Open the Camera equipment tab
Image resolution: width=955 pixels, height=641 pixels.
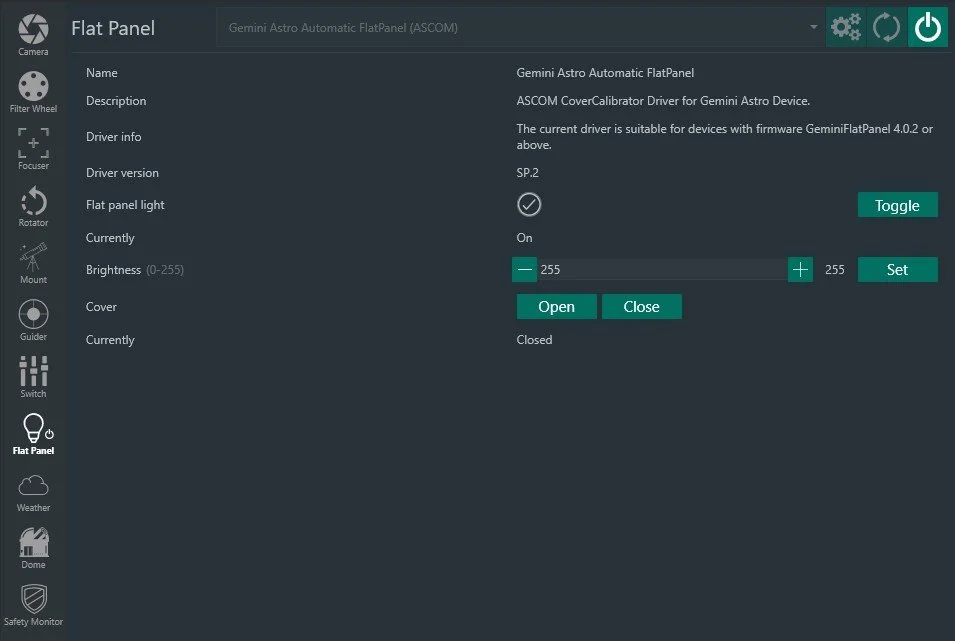[x=33, y=35]
